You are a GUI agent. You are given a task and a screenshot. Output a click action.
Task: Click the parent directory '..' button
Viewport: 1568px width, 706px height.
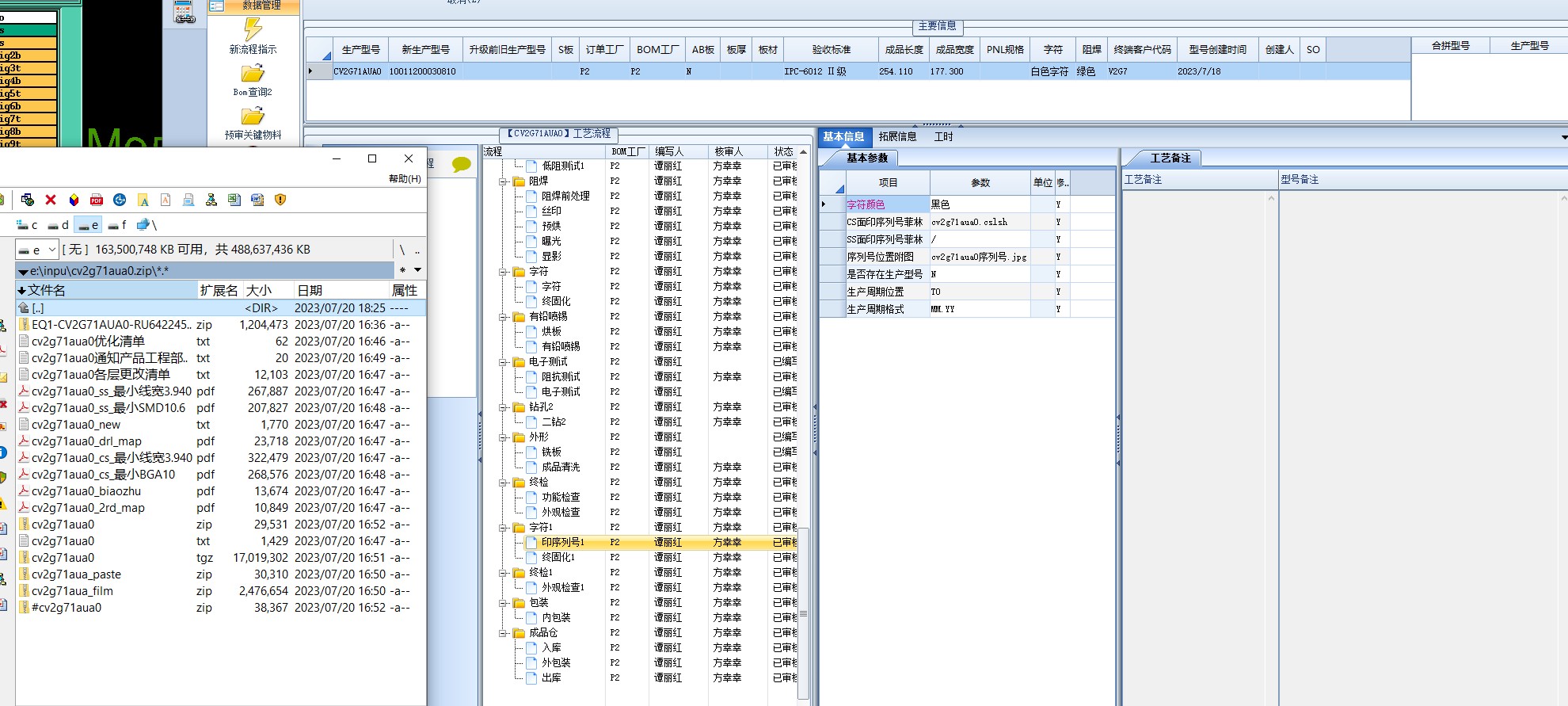[x=417, y=250]
